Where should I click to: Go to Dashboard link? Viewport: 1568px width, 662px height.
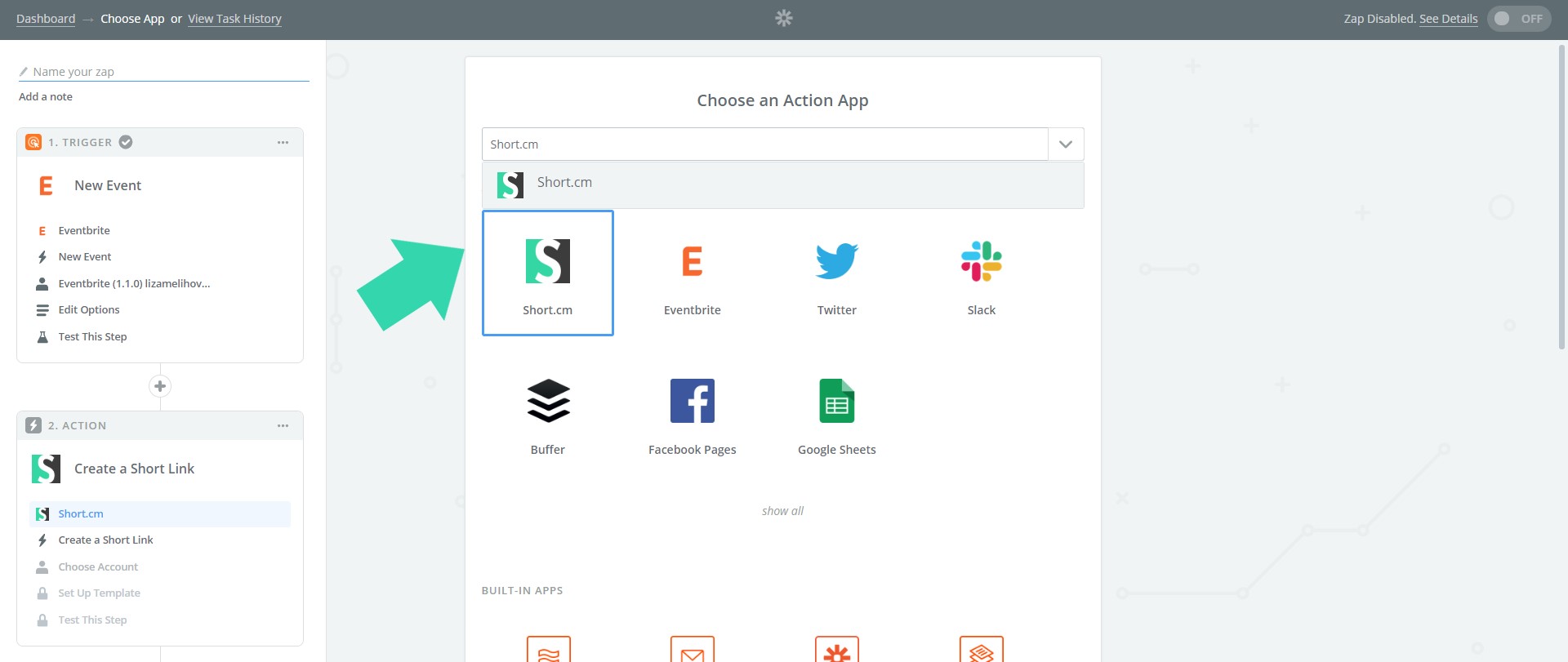(46, 19)
